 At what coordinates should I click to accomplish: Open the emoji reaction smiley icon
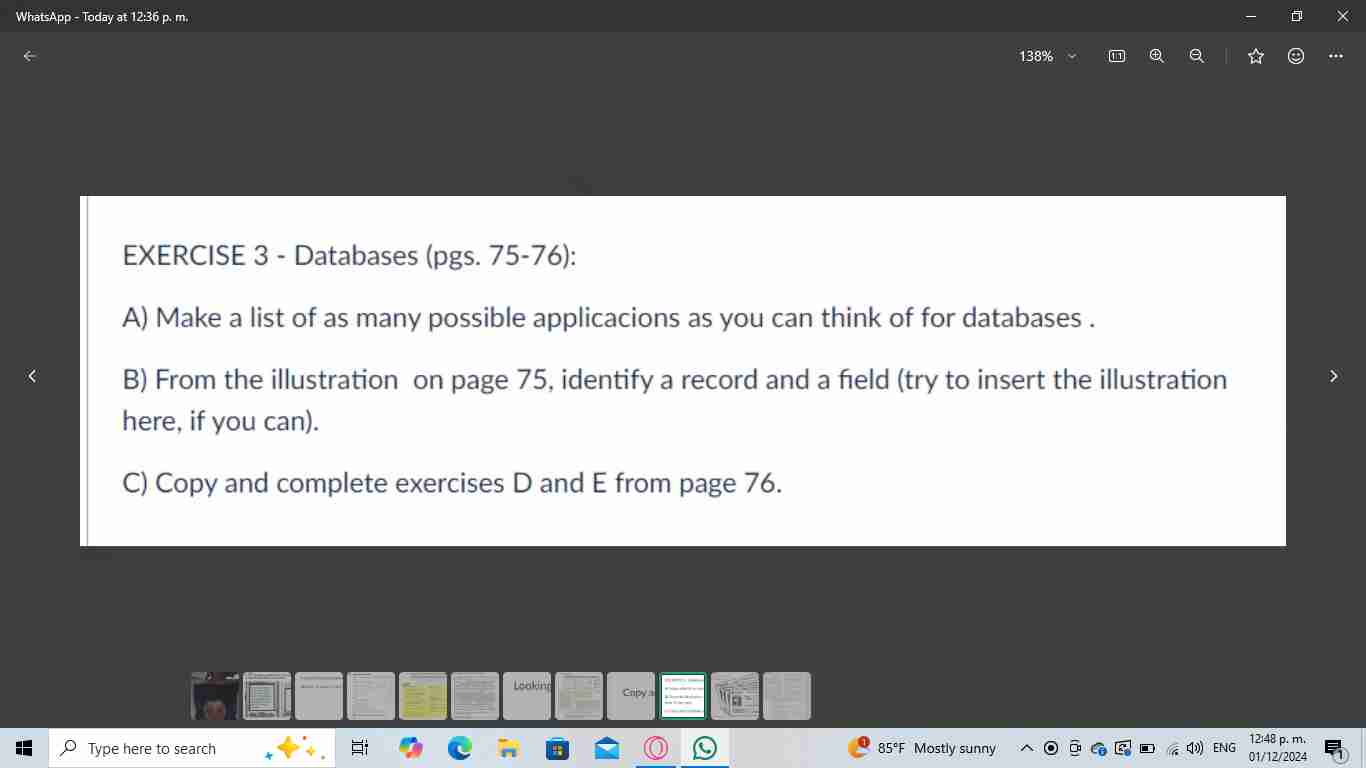point(1296,56)
